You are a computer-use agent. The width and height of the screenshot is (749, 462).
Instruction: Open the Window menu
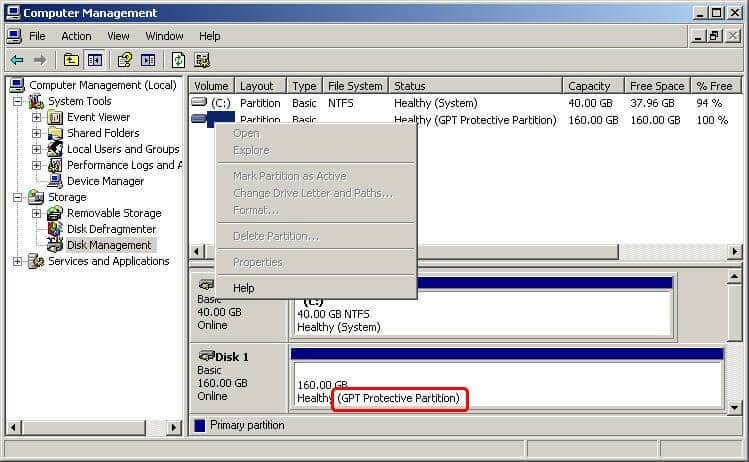[164, 36]
